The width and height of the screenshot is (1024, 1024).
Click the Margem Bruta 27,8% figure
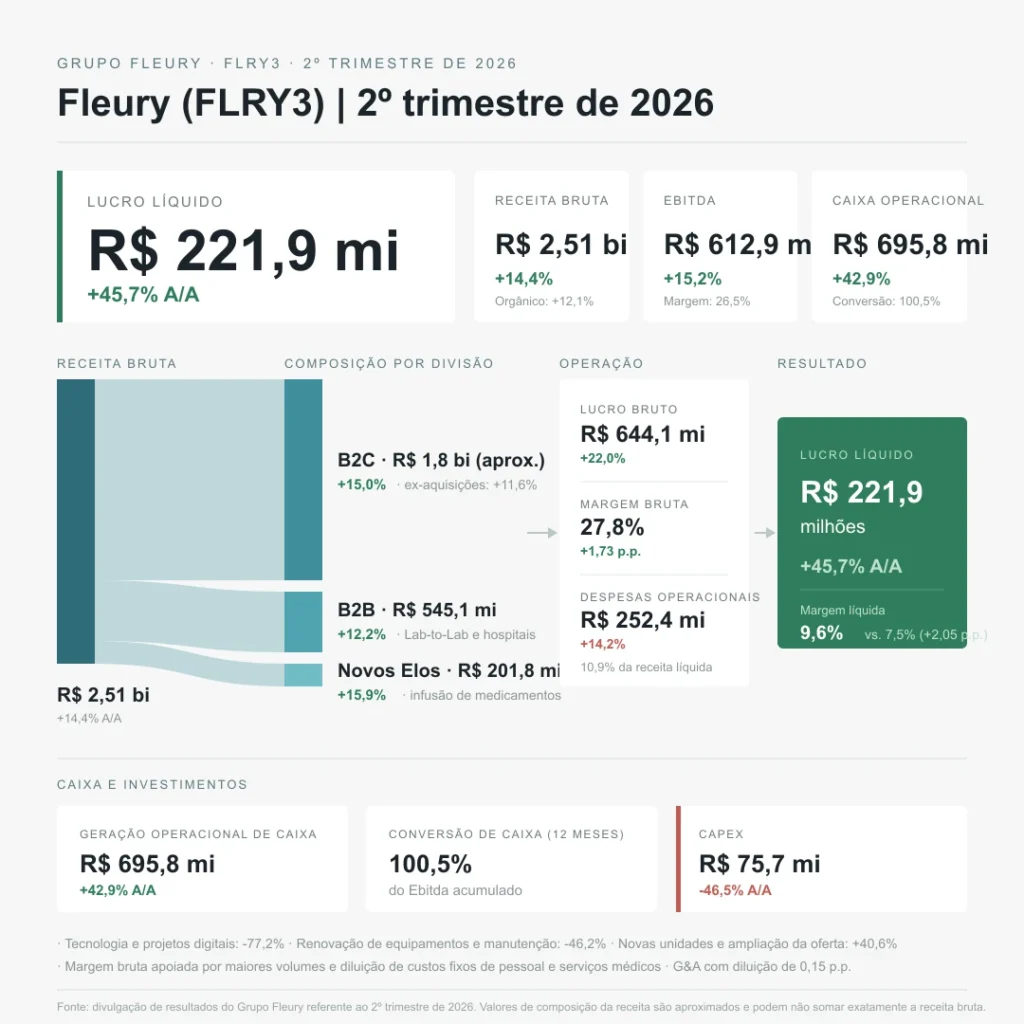pos(612,527)
